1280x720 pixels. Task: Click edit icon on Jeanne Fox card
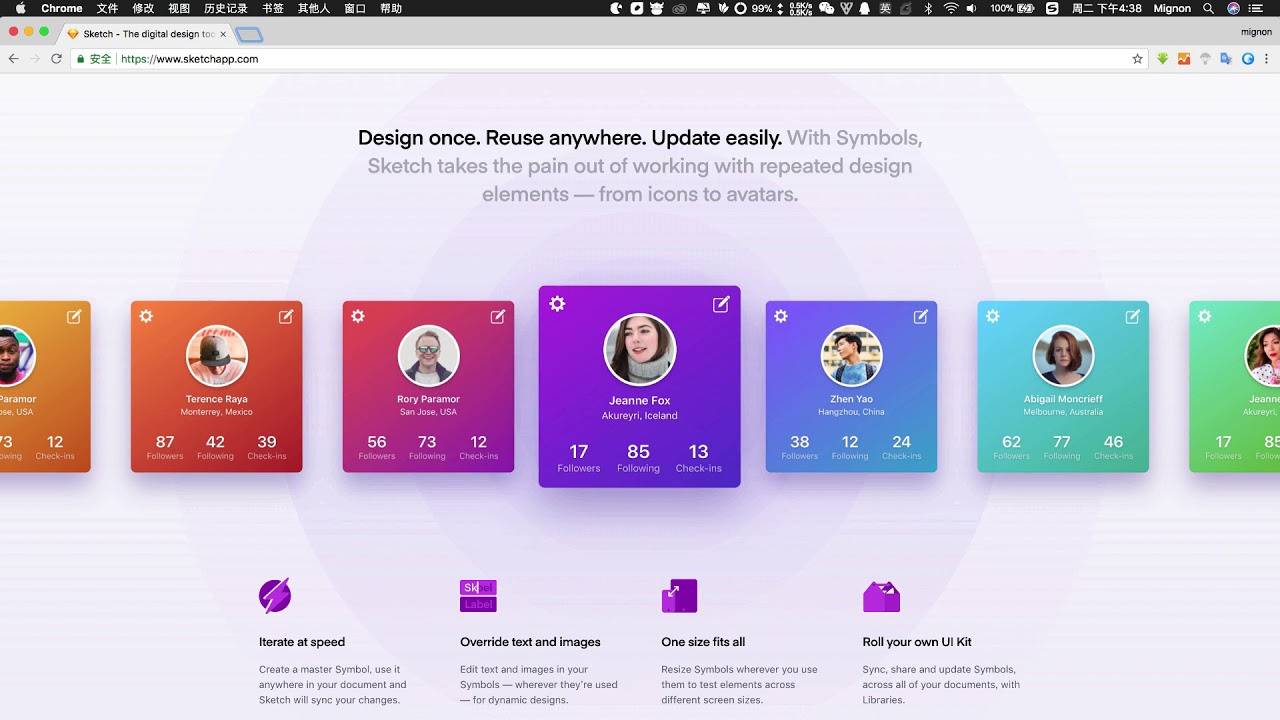(721, 304)
